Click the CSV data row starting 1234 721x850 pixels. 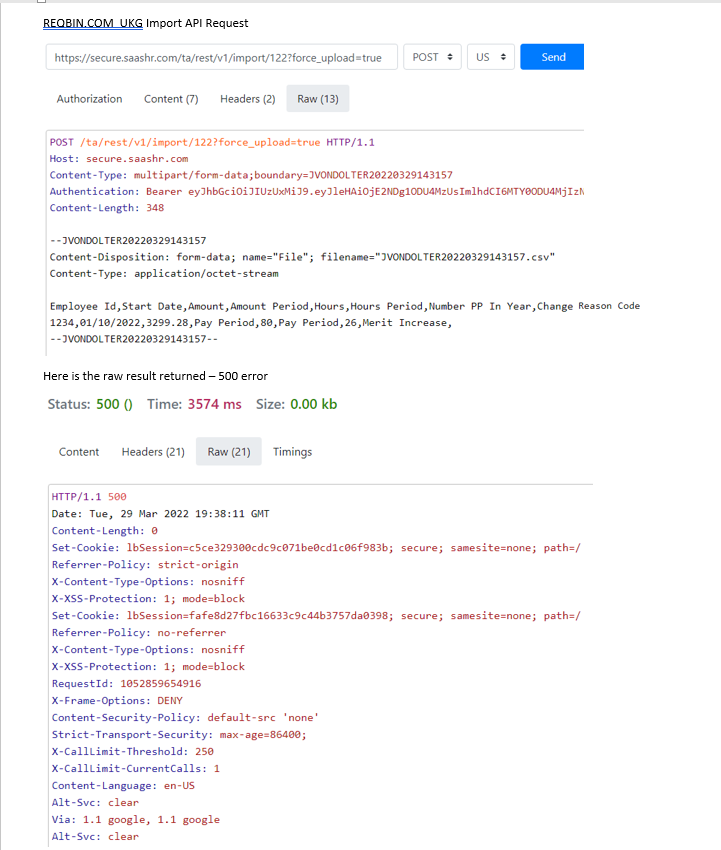pyautogui.click(x=250, y=323)
